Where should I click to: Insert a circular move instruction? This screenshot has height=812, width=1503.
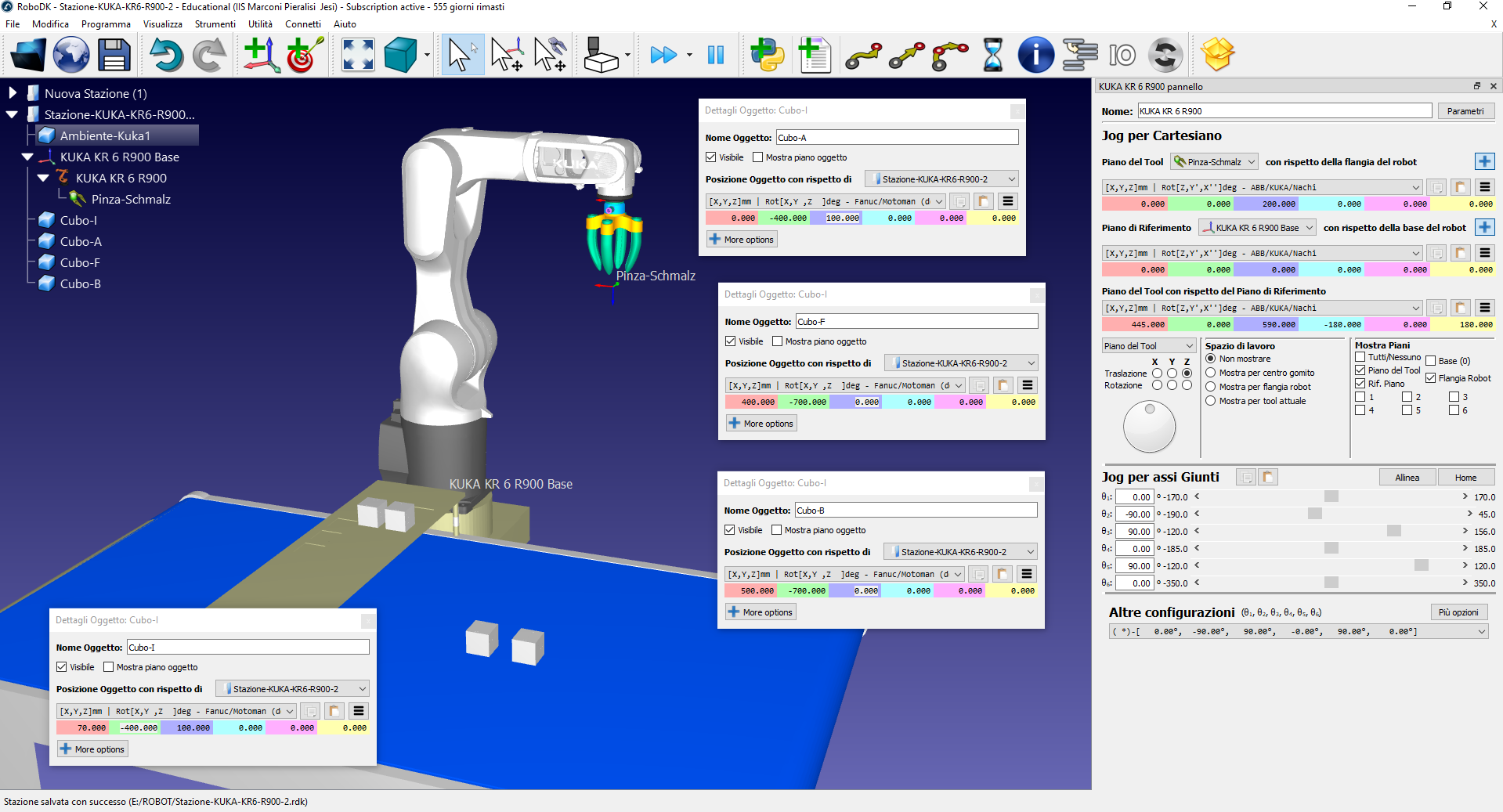[x=950, y=55]
